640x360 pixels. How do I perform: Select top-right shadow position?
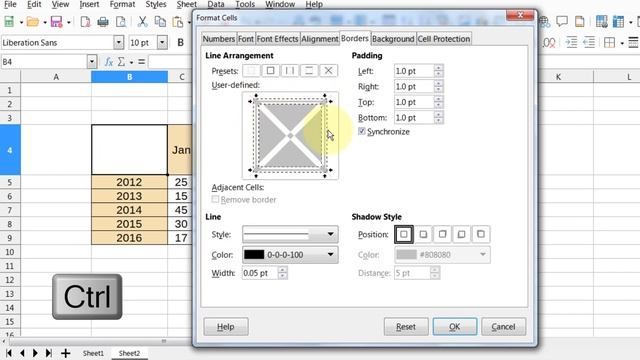pos(442,234)
